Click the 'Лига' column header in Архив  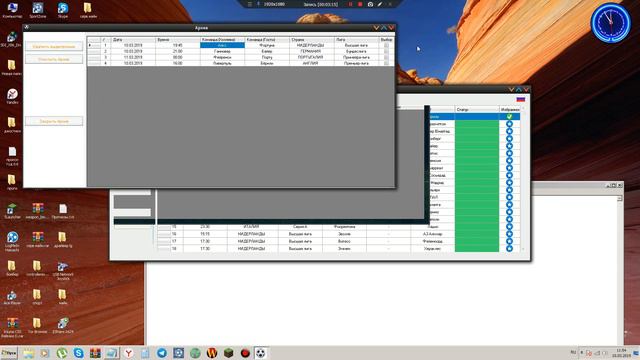[x=356, y=40]
